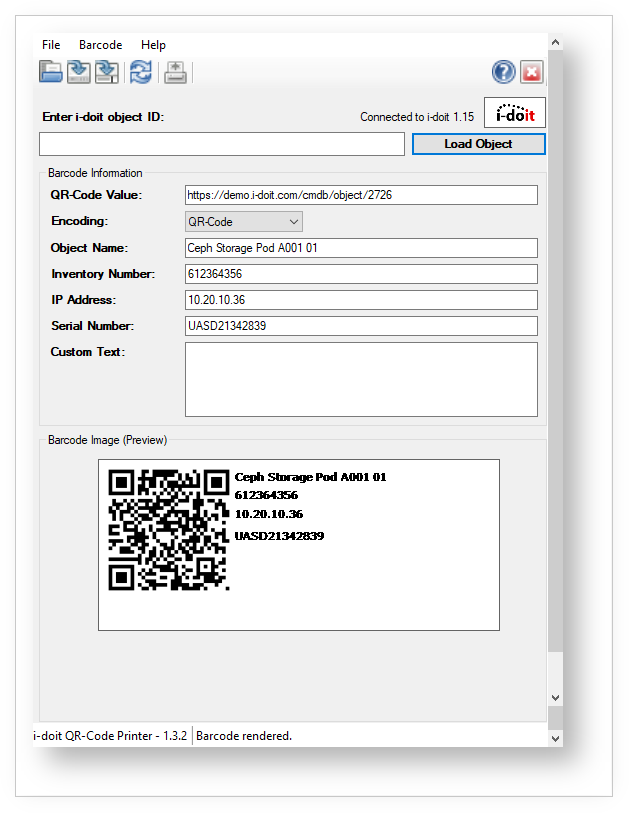Click the Object Name field
This screenshot has height=813, width=629.
361,248
